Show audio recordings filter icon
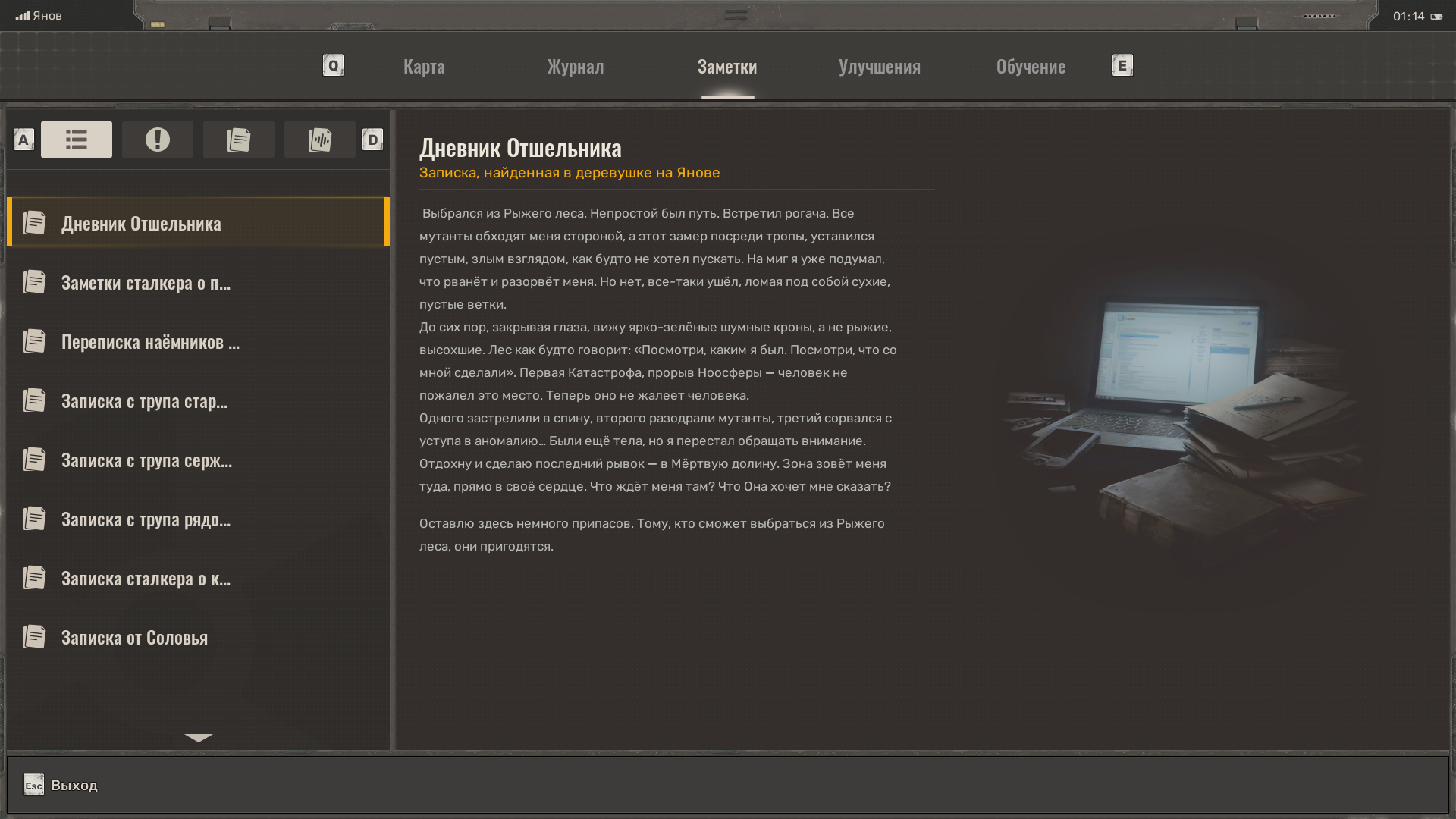1456x819 pixels. (319, 140)
